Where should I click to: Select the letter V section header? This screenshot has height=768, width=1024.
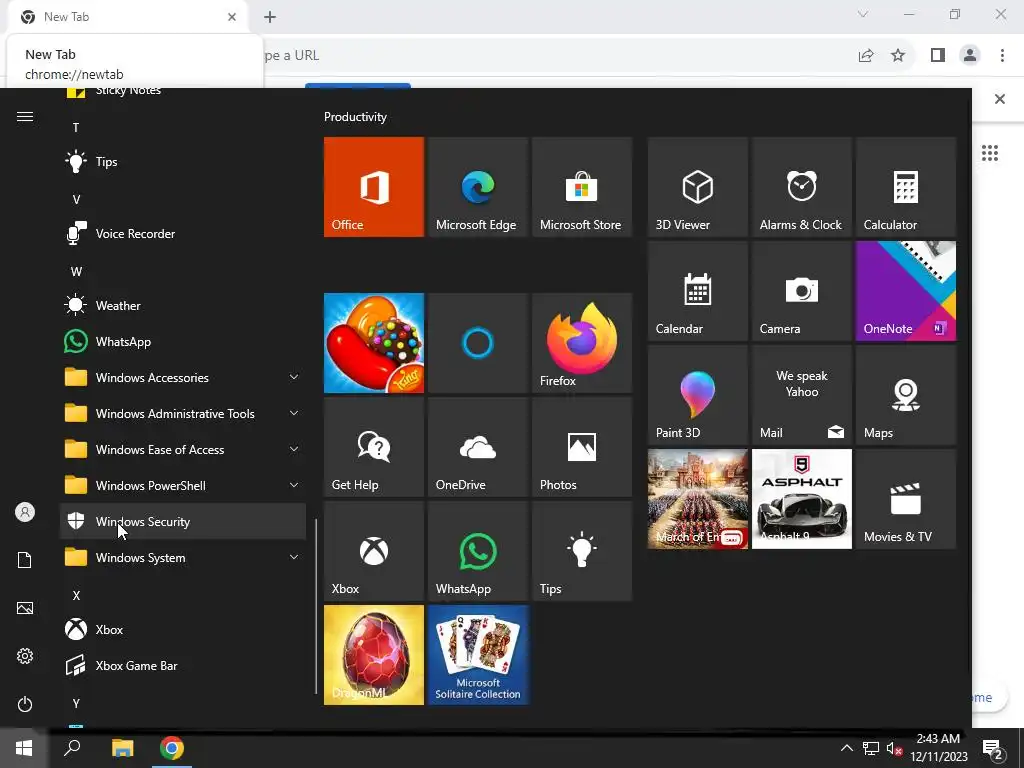76,199
